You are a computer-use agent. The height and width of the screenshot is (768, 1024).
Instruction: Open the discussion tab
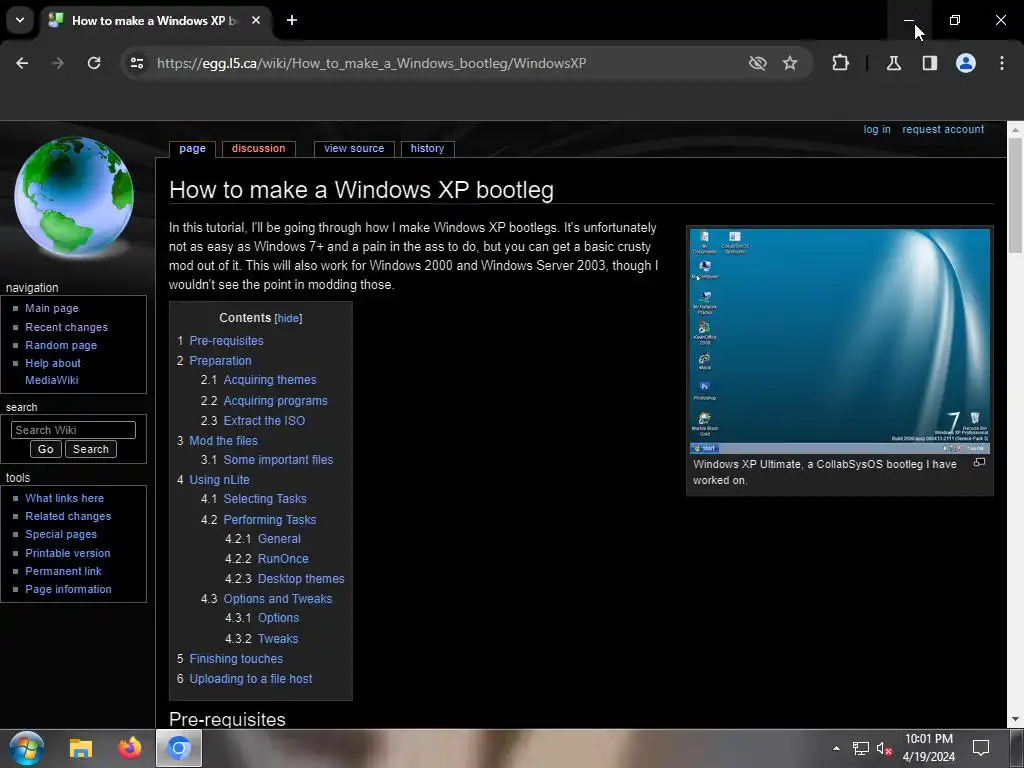click(x=259, y=149)
